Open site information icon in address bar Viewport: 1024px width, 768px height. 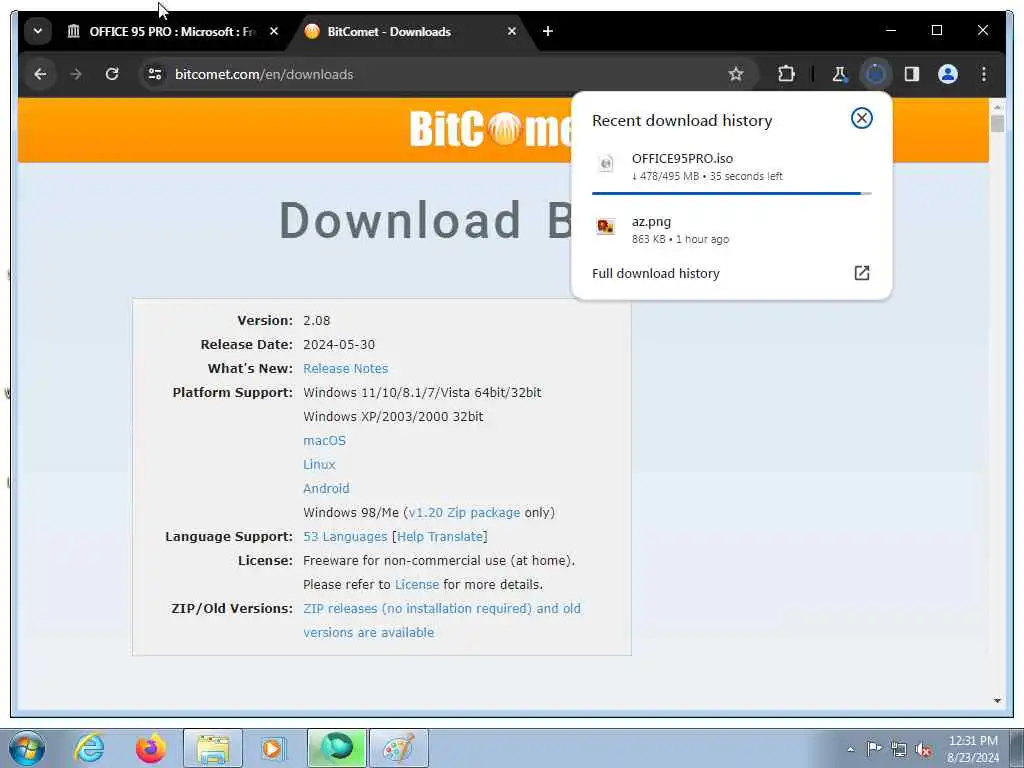tap(155, 74)
